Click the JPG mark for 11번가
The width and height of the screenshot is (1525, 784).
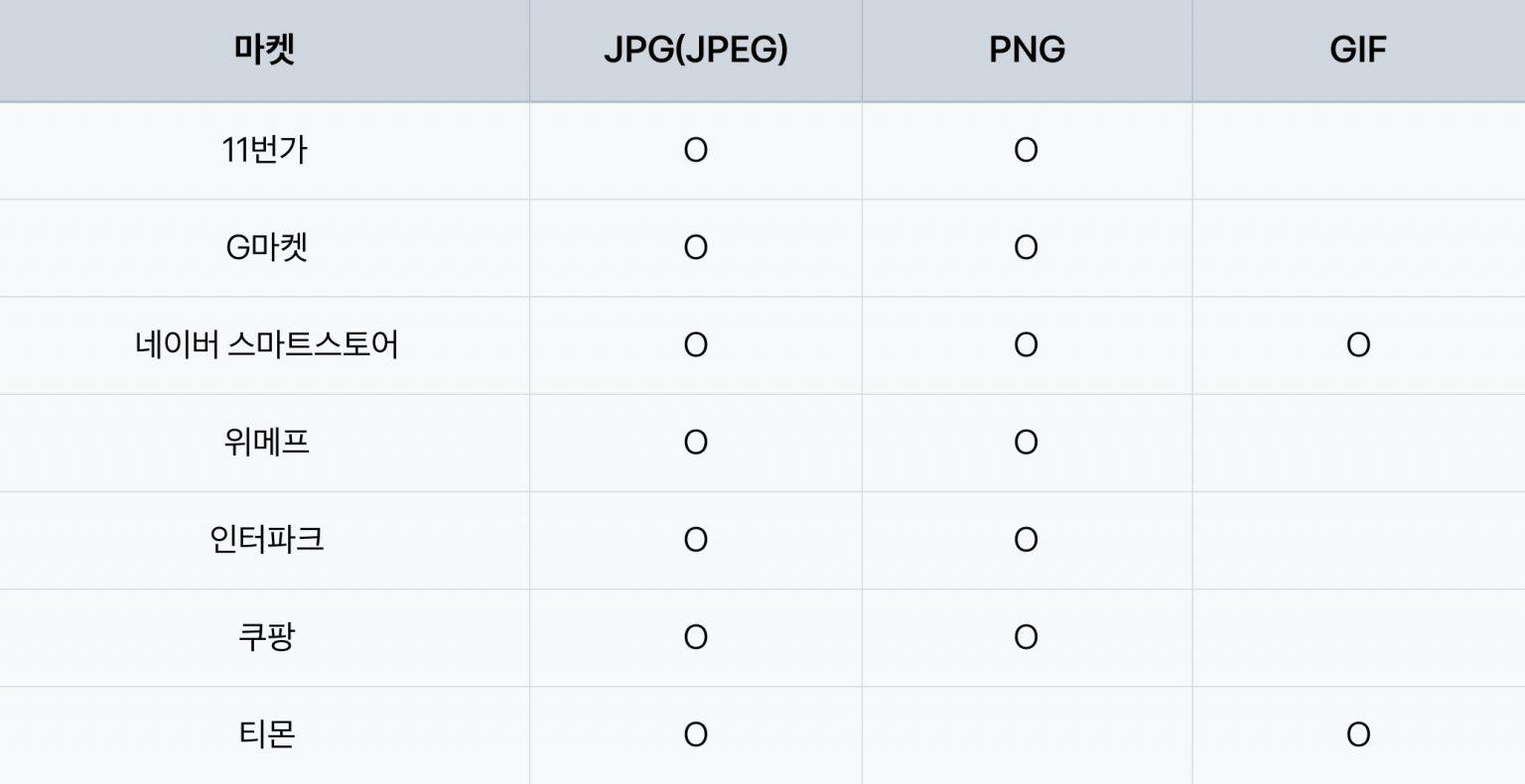click(695, 150)
